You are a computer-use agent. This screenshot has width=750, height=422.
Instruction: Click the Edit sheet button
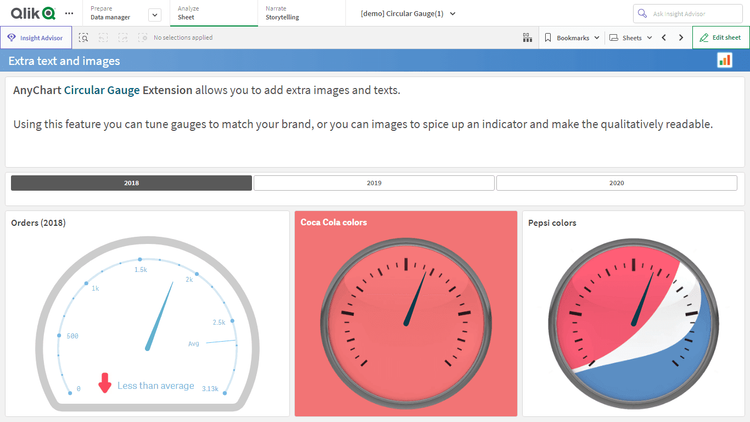(x=720, y=37)
